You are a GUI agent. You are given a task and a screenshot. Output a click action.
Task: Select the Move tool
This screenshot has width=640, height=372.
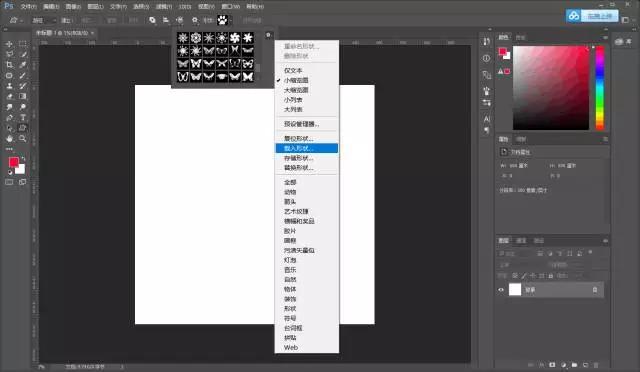tap(9, 44)
